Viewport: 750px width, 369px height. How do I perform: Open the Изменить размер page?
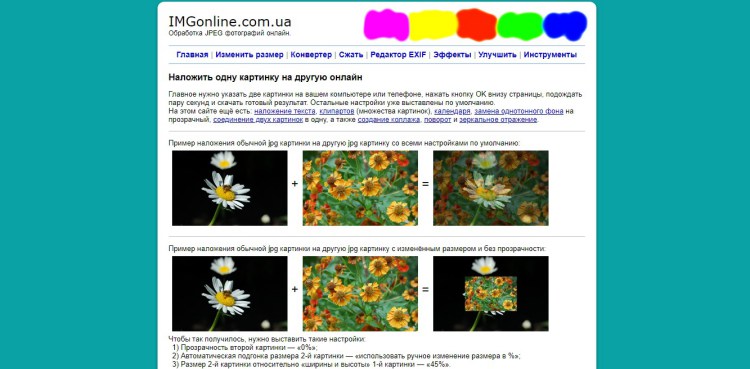[x=249, y=55]
